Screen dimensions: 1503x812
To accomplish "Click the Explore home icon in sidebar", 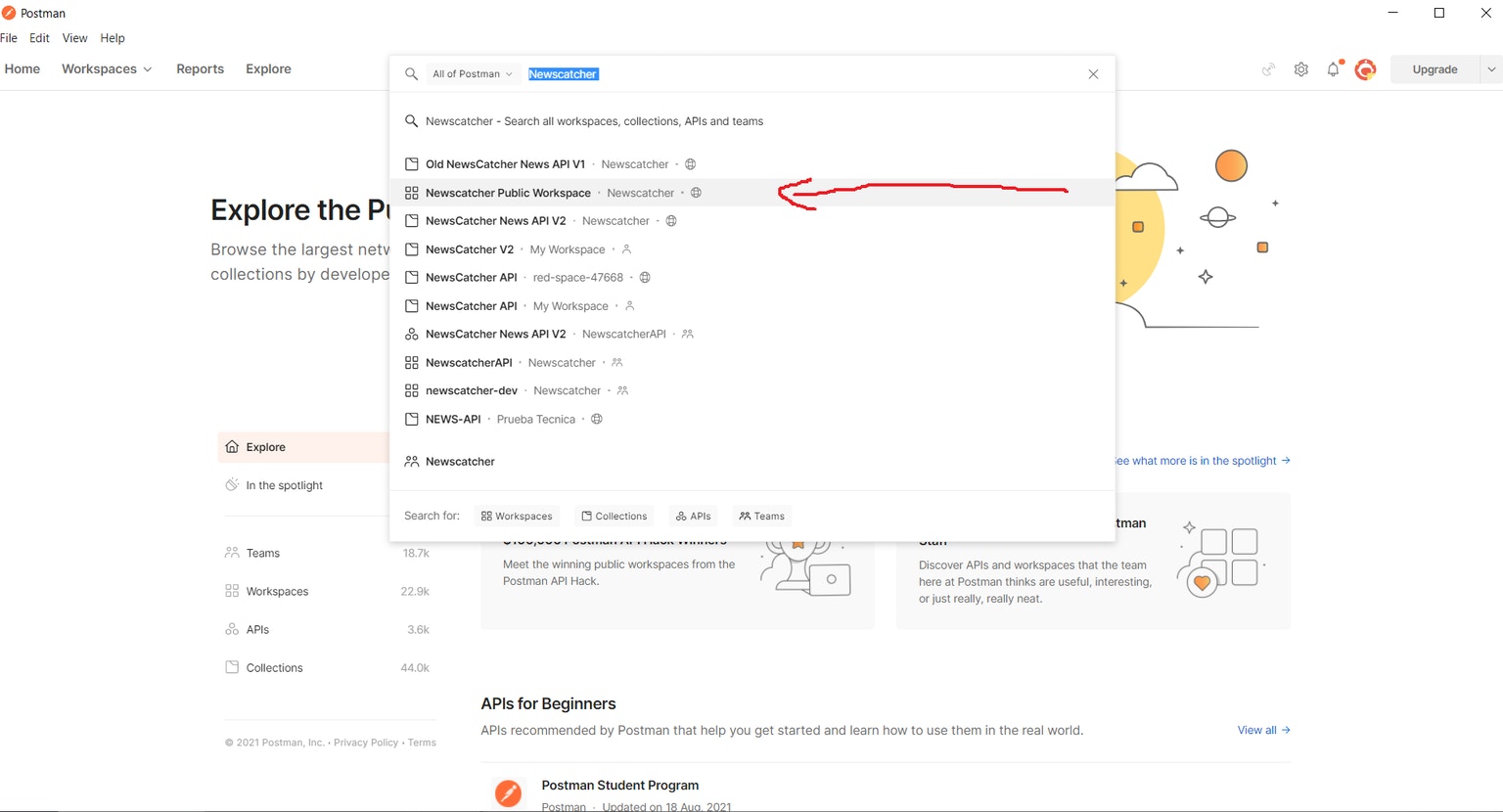I will 232,447.
